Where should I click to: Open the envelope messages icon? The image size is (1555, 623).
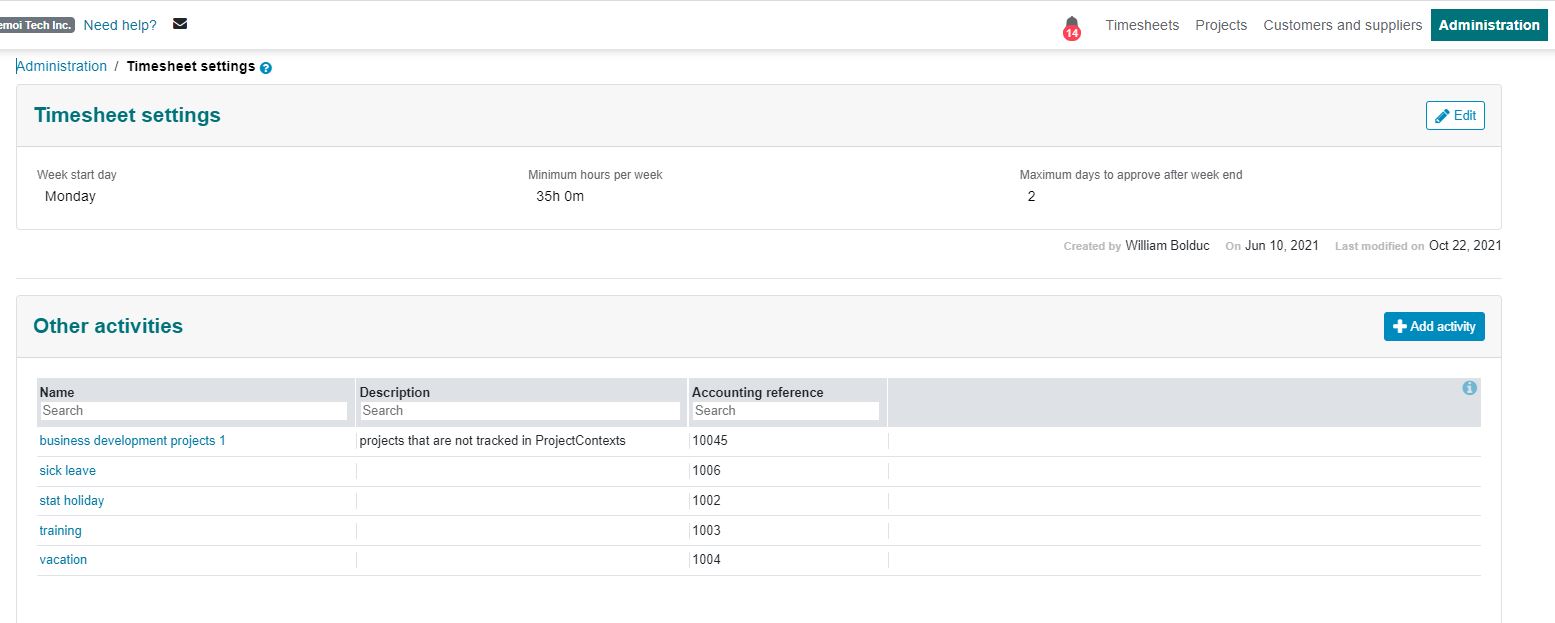180,24
